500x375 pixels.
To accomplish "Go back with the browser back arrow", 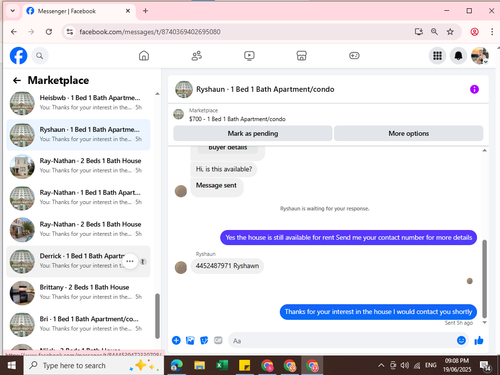I will [14, 32].
